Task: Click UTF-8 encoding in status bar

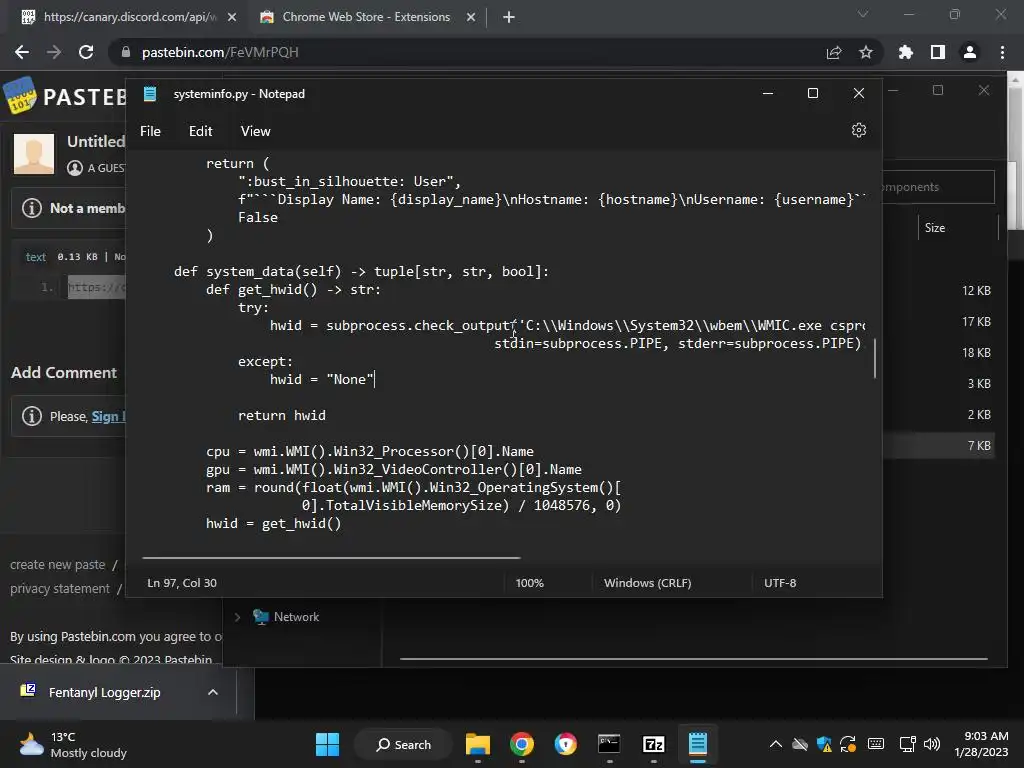Action: [780, 583]
